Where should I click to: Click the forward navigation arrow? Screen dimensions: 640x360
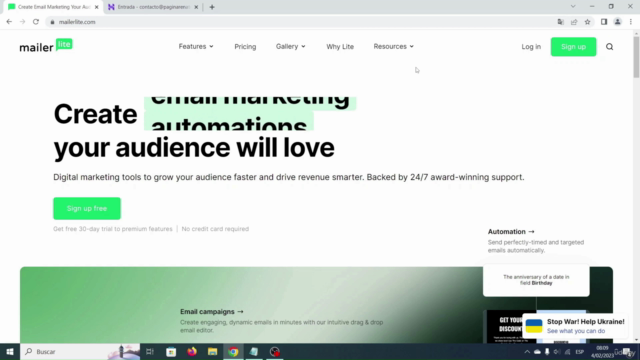point(22,22)
